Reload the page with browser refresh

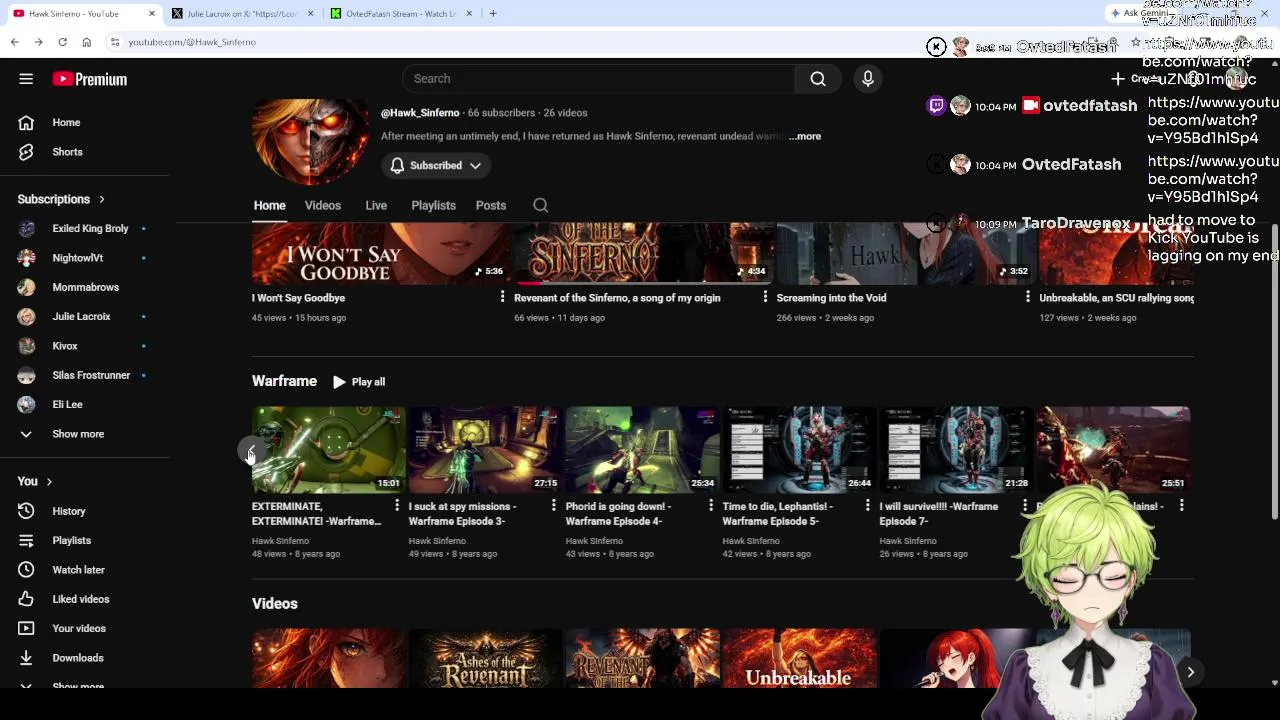(62, 42)
